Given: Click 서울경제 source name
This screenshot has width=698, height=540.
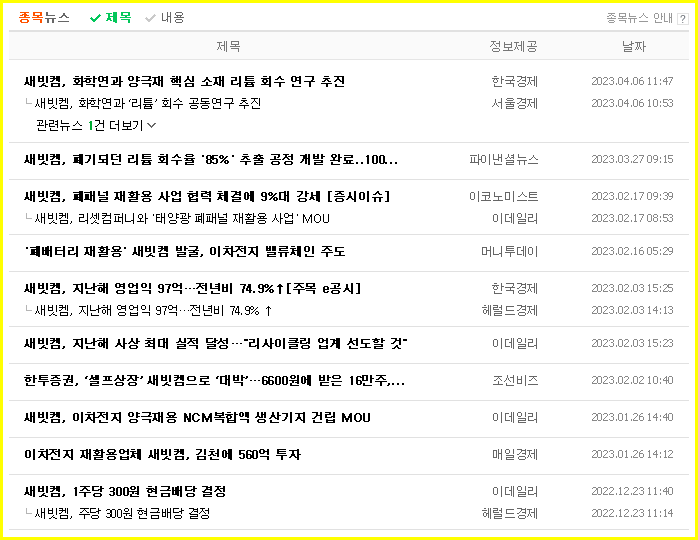Looking at the screenshot, I should 515,103.
